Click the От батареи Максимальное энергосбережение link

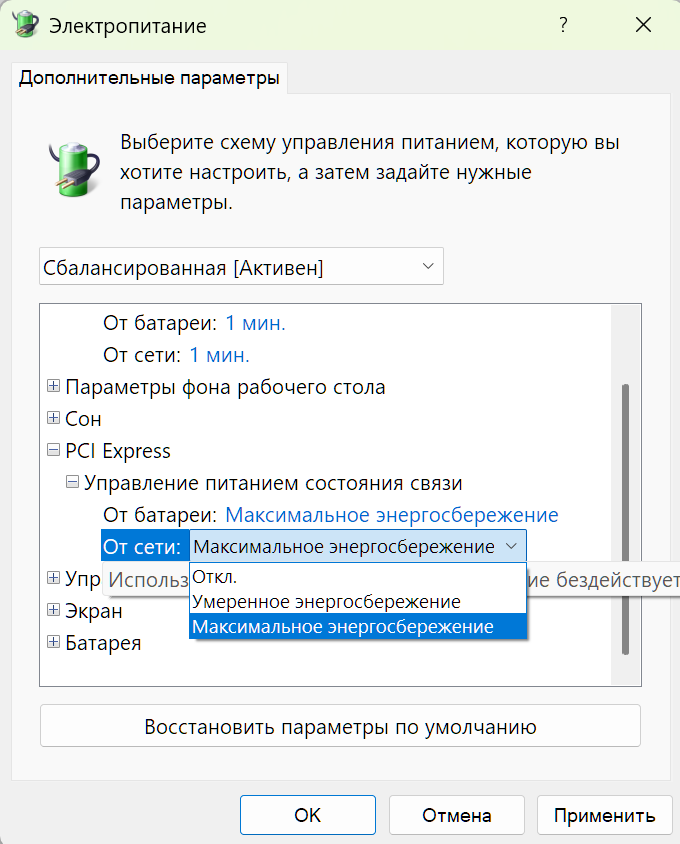point(391,515)
